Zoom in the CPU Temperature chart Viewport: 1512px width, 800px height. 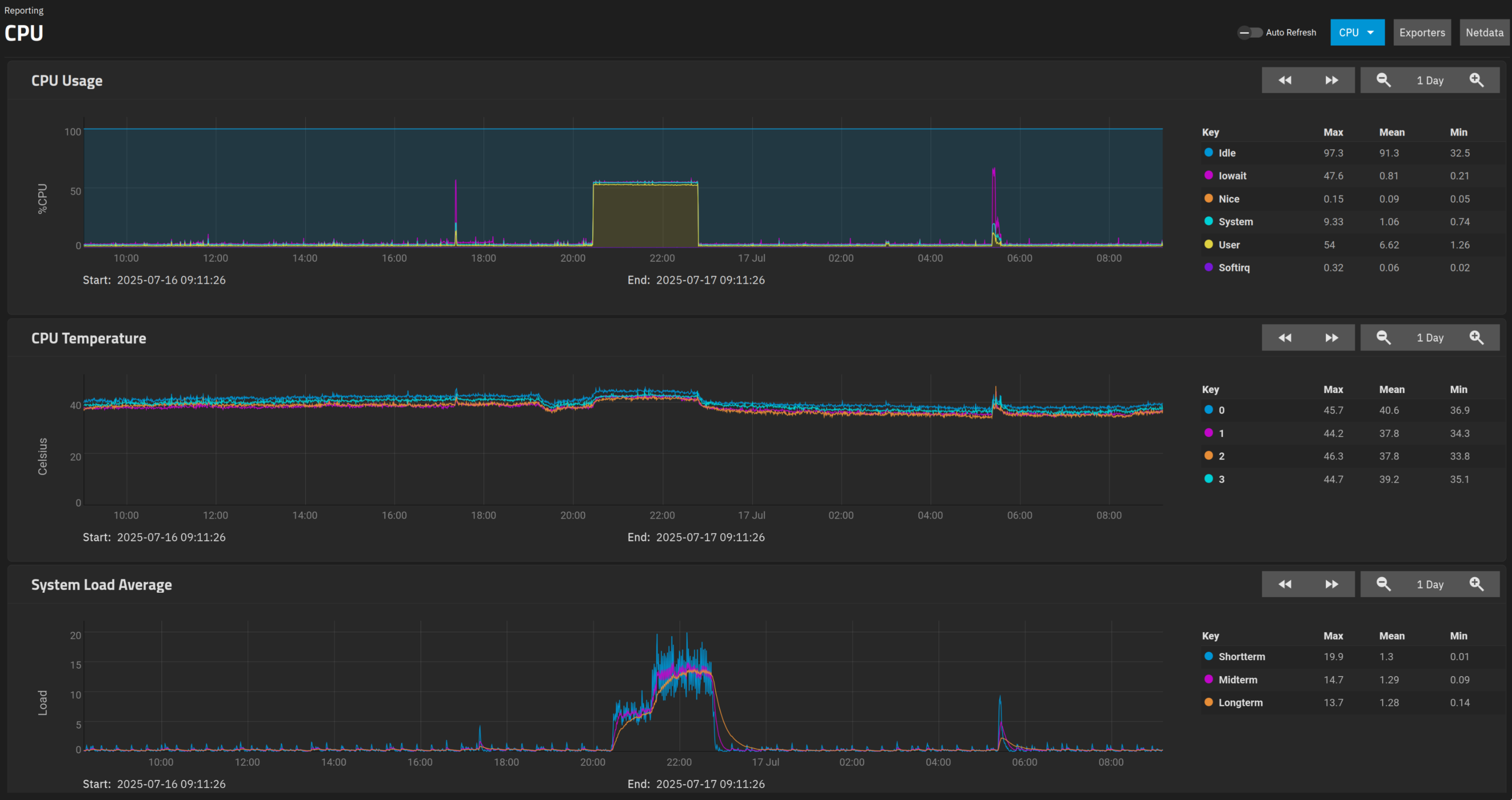tap(1476, 338)
